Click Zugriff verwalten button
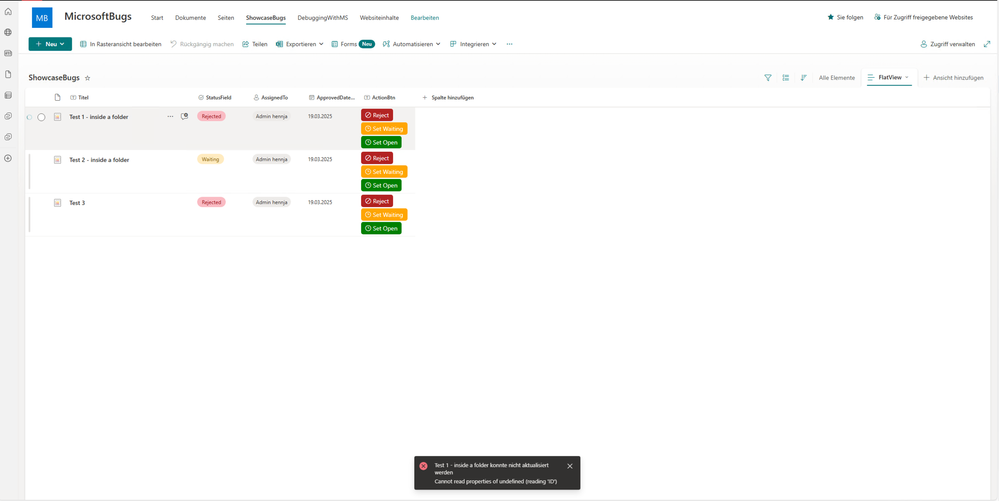The height and width of the screenshot is (501, 999). pyautogui.click(x=947, y=44)
